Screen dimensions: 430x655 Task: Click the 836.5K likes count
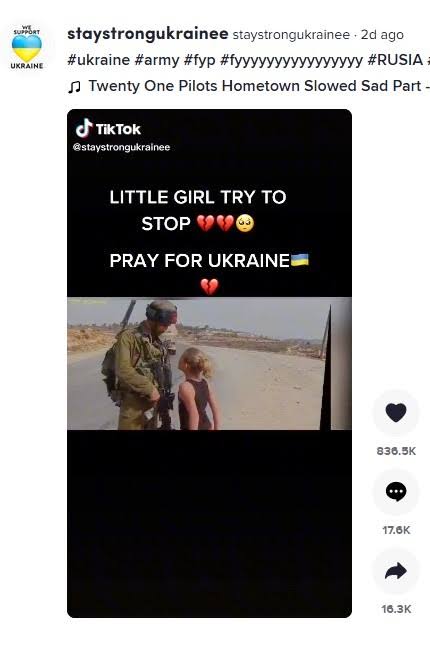tap(396, 451)
